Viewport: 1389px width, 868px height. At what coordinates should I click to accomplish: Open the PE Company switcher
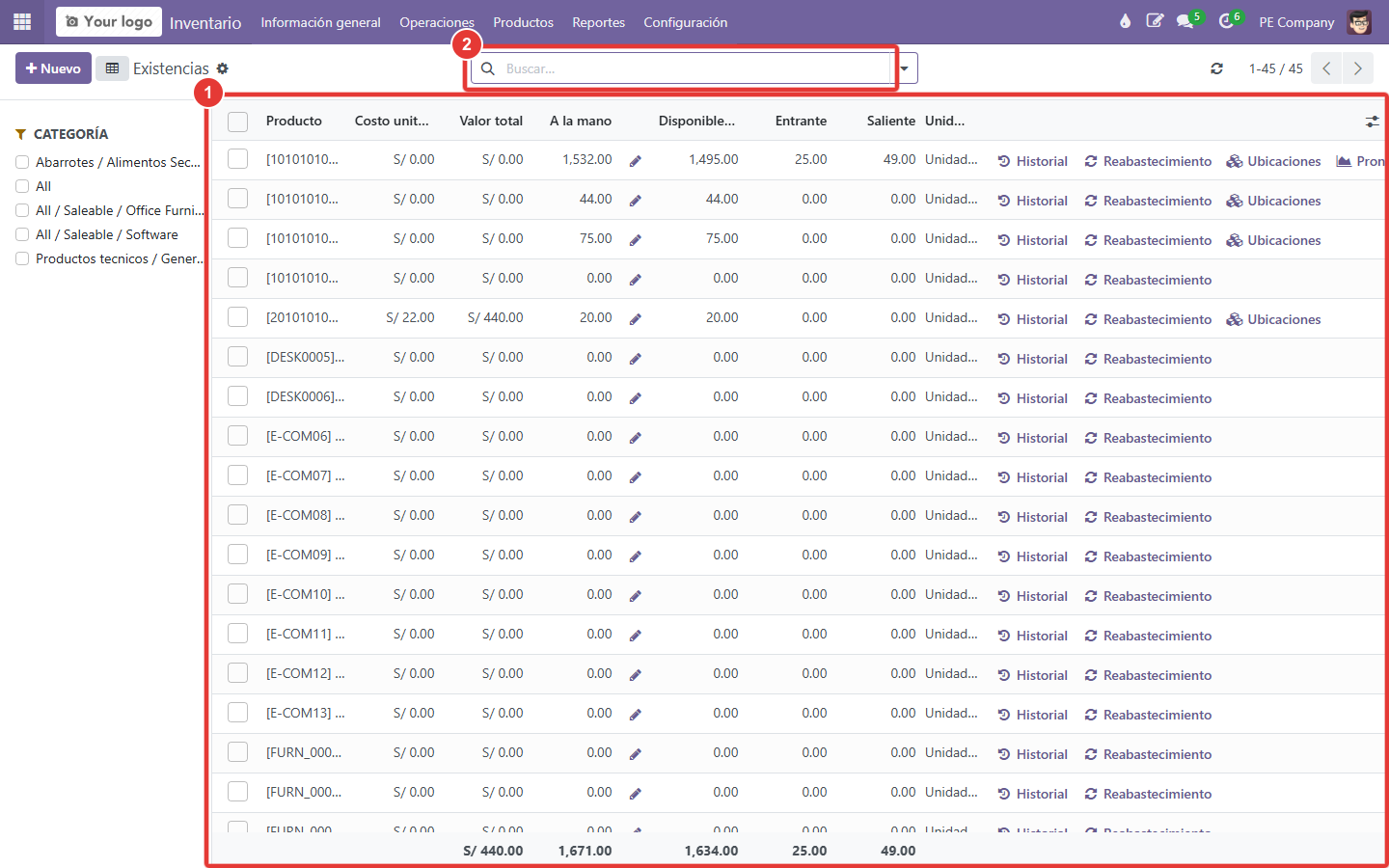pyautogui.click(x=1296, y=22)
